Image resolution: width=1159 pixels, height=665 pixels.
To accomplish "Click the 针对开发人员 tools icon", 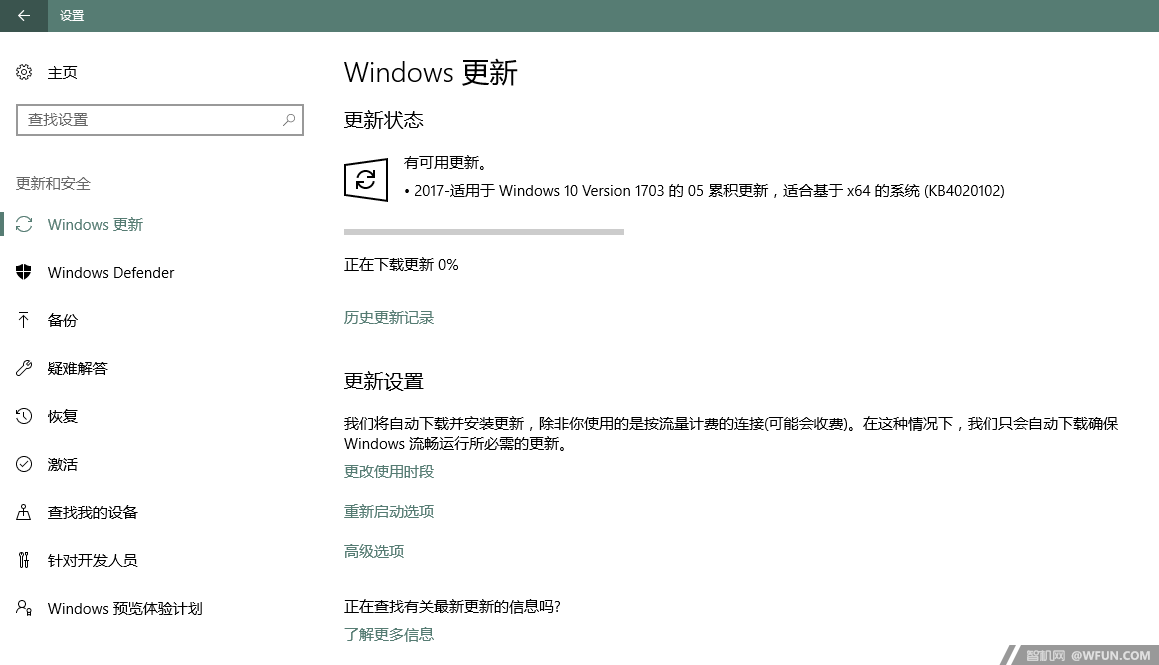I will 24,560.
